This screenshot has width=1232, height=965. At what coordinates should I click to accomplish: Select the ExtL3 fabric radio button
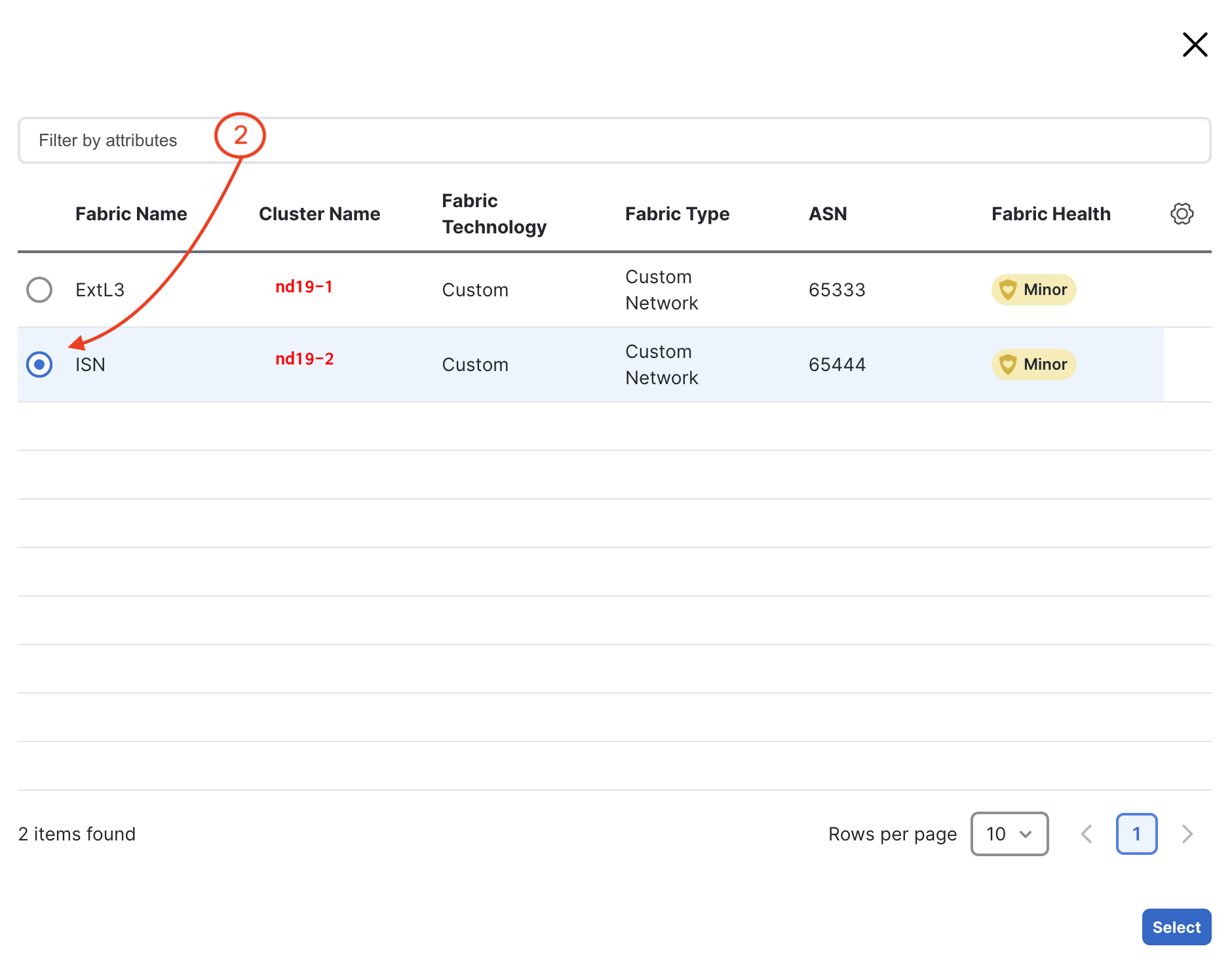(x=39, y=290)
